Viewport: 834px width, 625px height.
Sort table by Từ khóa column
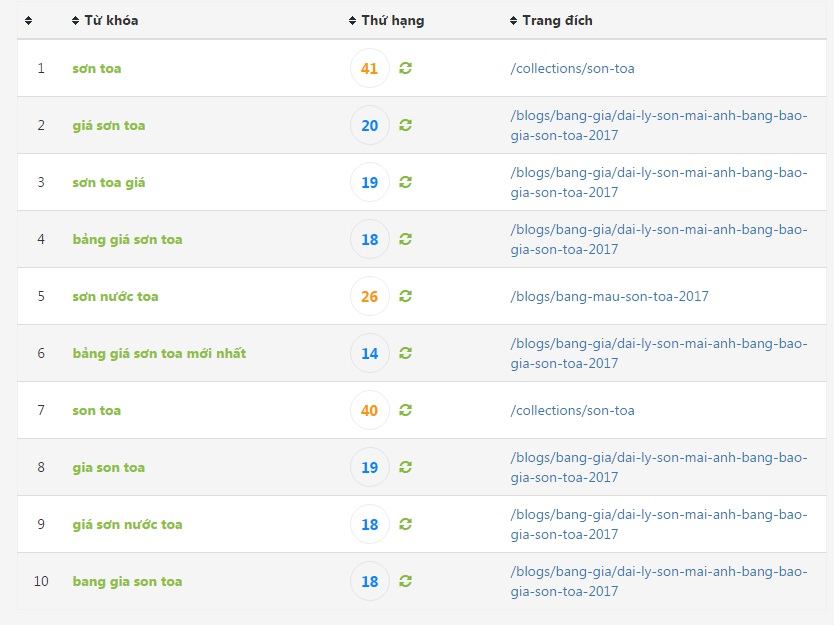pyautogui.click(x=105, y=20)
